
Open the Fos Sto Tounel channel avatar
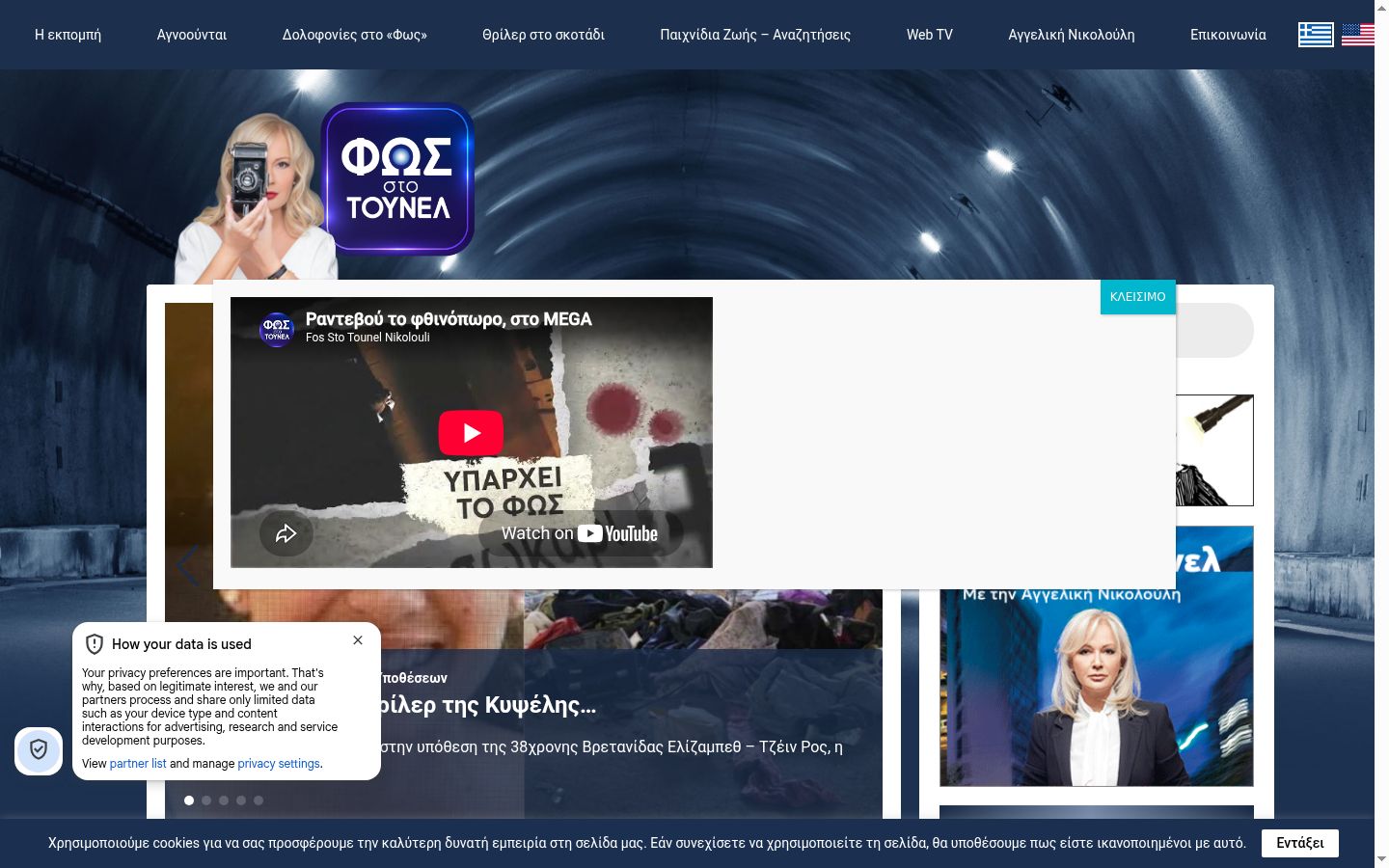pos(277,329)
